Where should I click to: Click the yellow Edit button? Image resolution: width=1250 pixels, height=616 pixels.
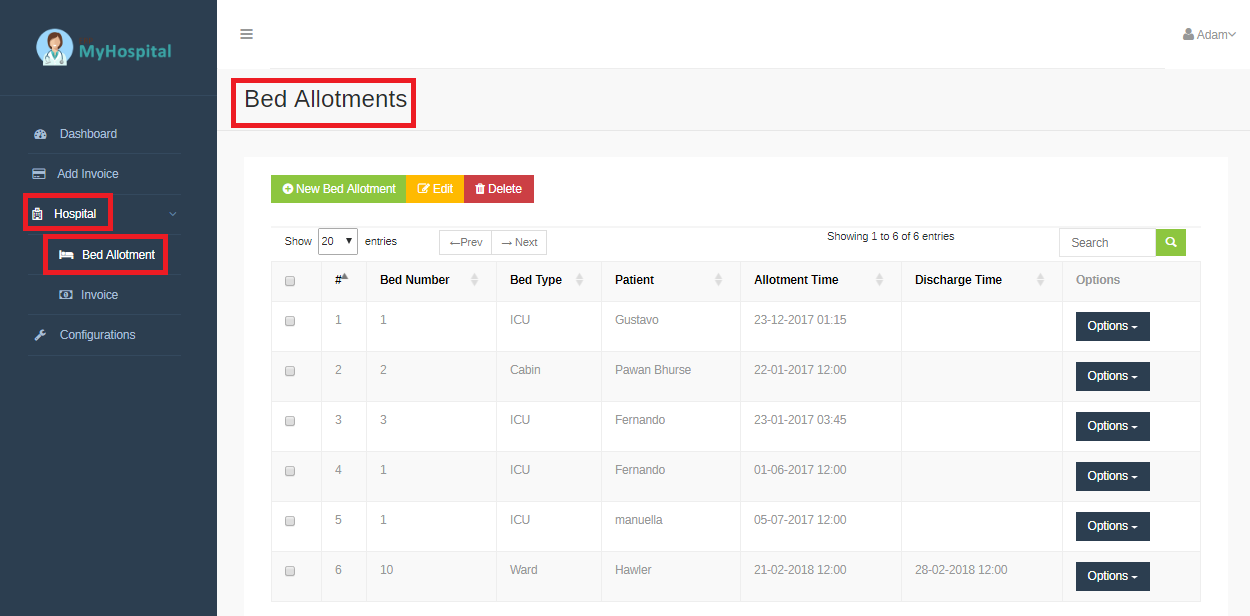[435, 189]
